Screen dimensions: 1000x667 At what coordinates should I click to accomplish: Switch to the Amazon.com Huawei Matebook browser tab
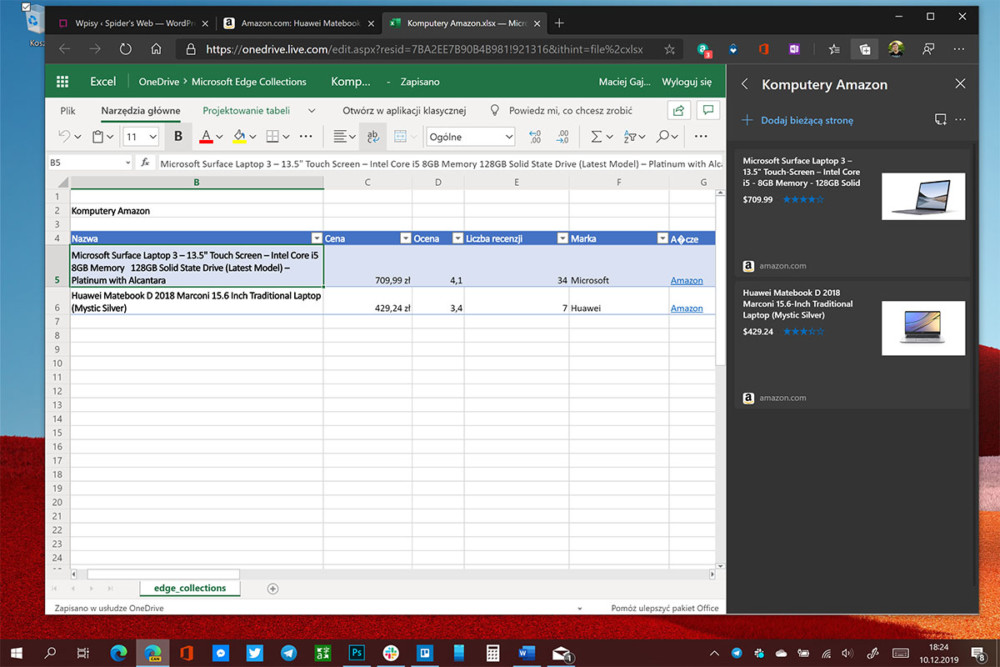(x=300, y=23)
